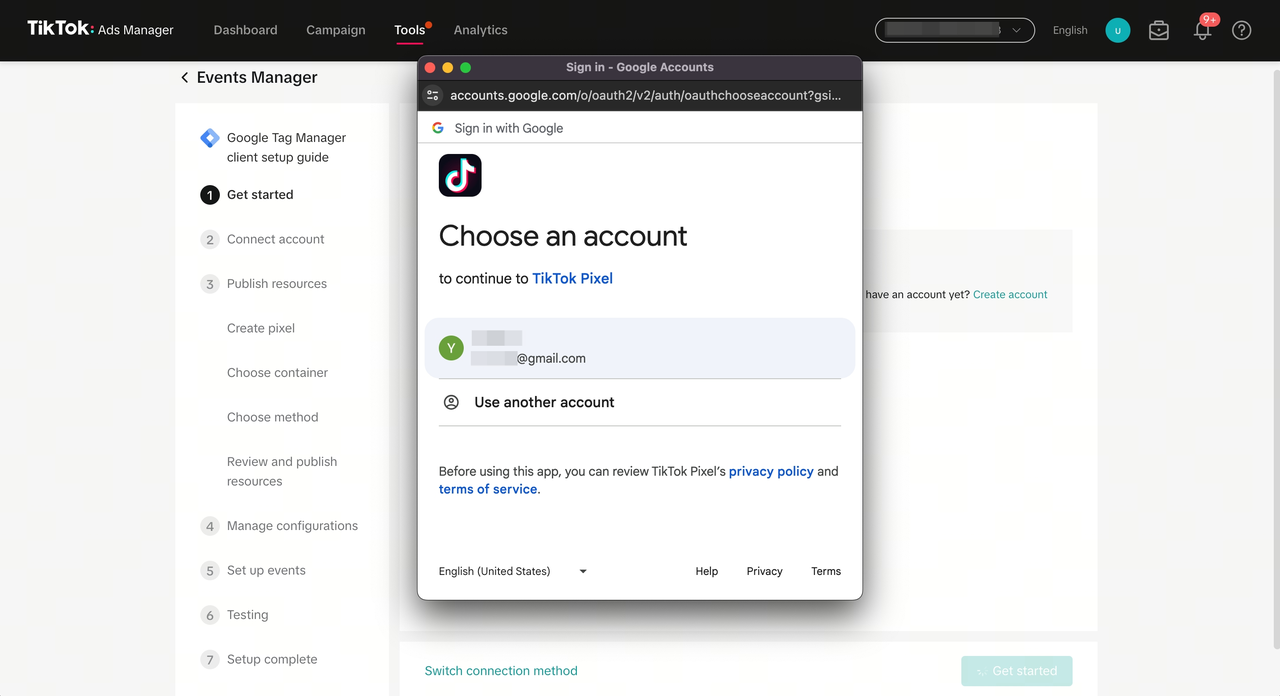Click the Switch connection method link
The height and width of the screenshot is (696, 1280).
coord(501,671)
